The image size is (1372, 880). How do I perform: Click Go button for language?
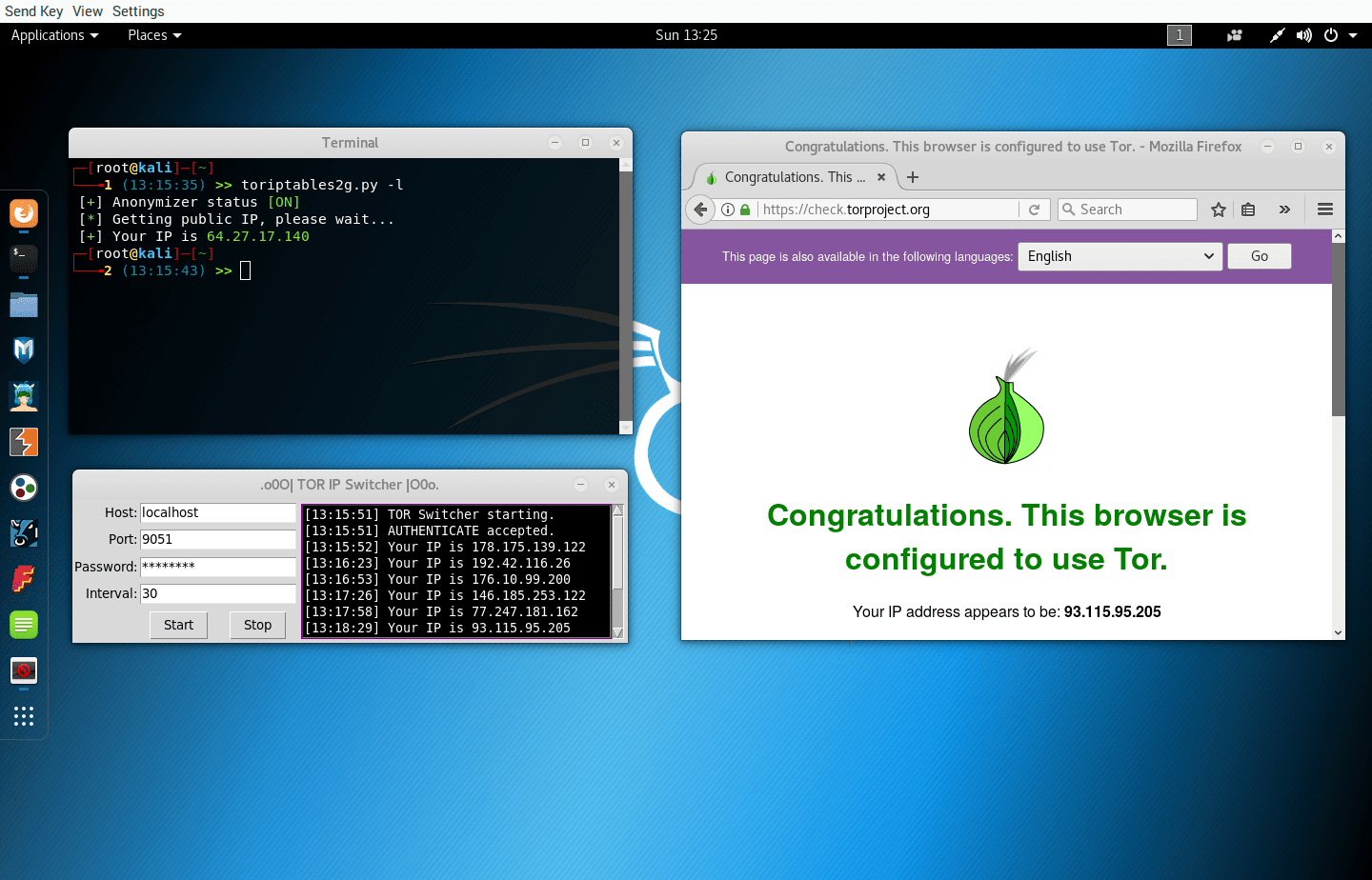click(1260, 256)
